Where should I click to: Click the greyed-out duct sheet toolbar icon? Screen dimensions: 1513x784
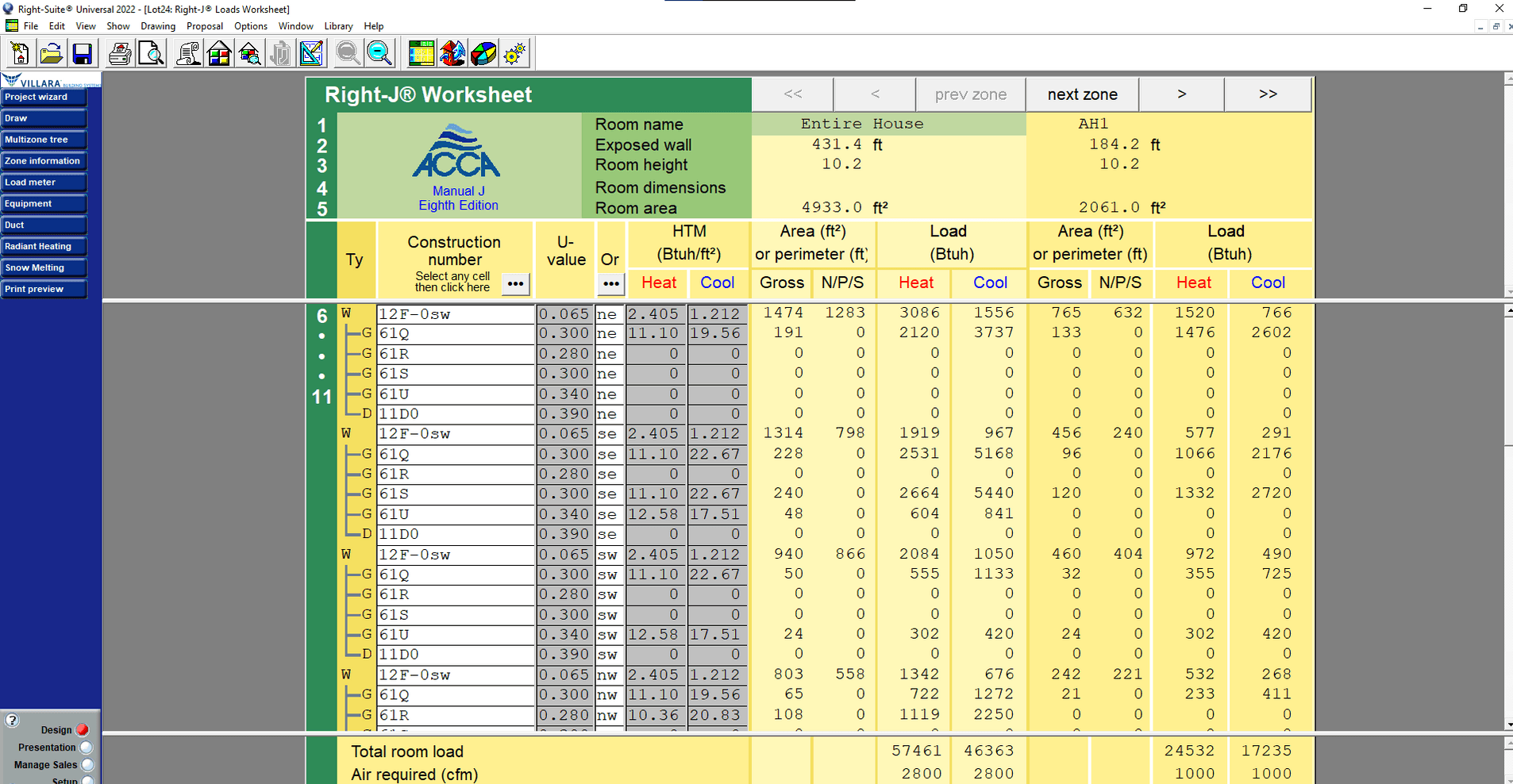281,54
